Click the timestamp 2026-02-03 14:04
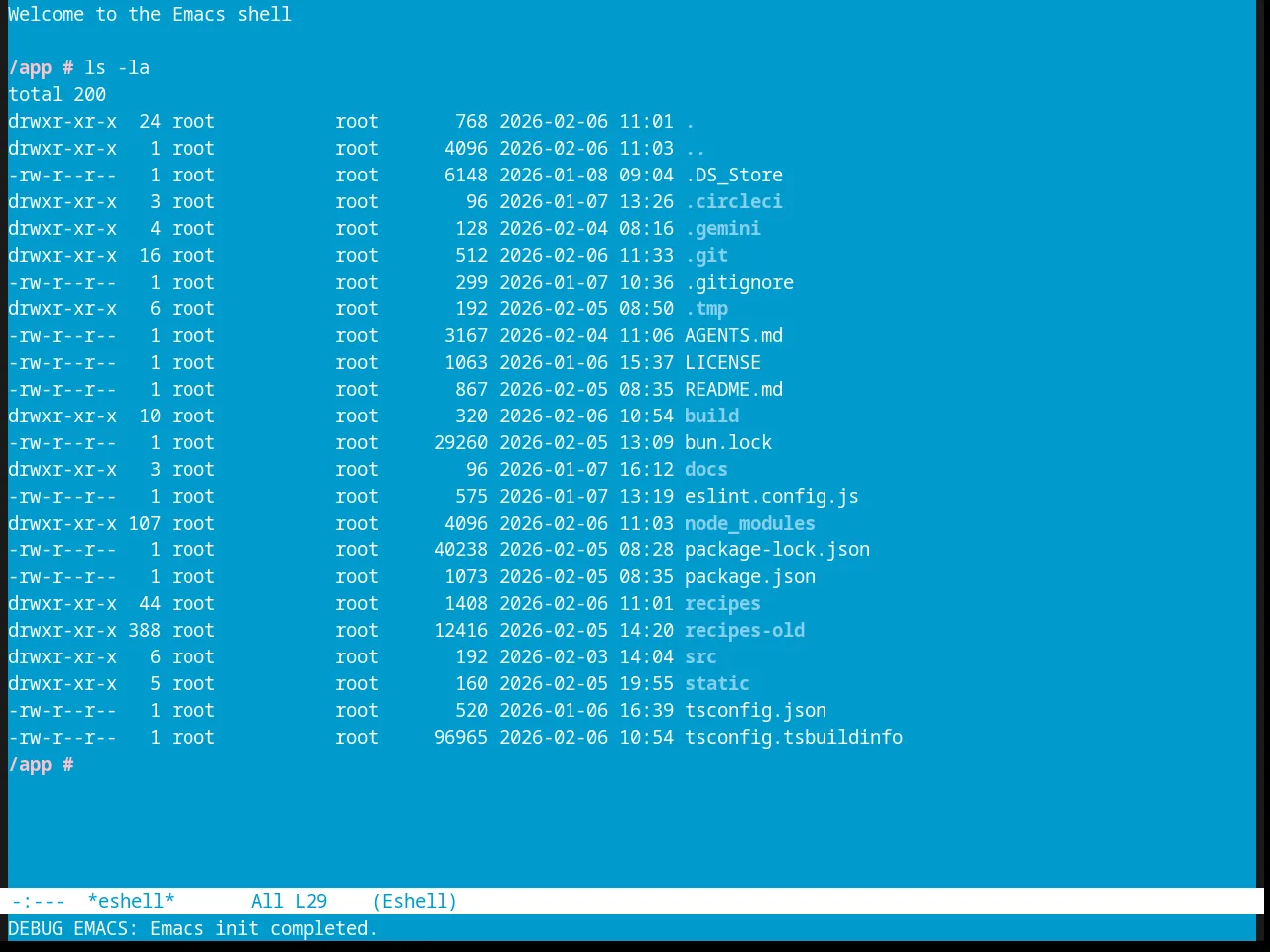Viewport: 1270px width, 952px height. tap(586, 656)
